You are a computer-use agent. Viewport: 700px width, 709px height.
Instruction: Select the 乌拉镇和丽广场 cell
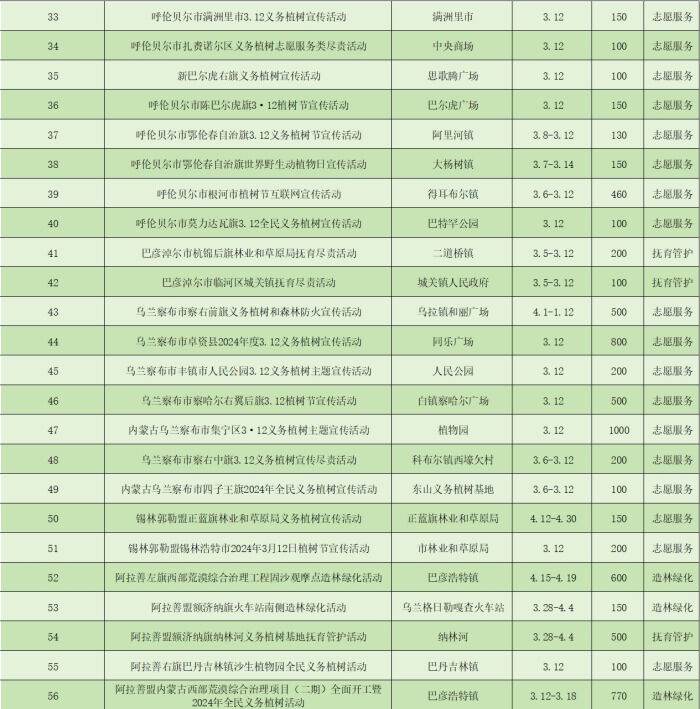[x=453, y=312]
